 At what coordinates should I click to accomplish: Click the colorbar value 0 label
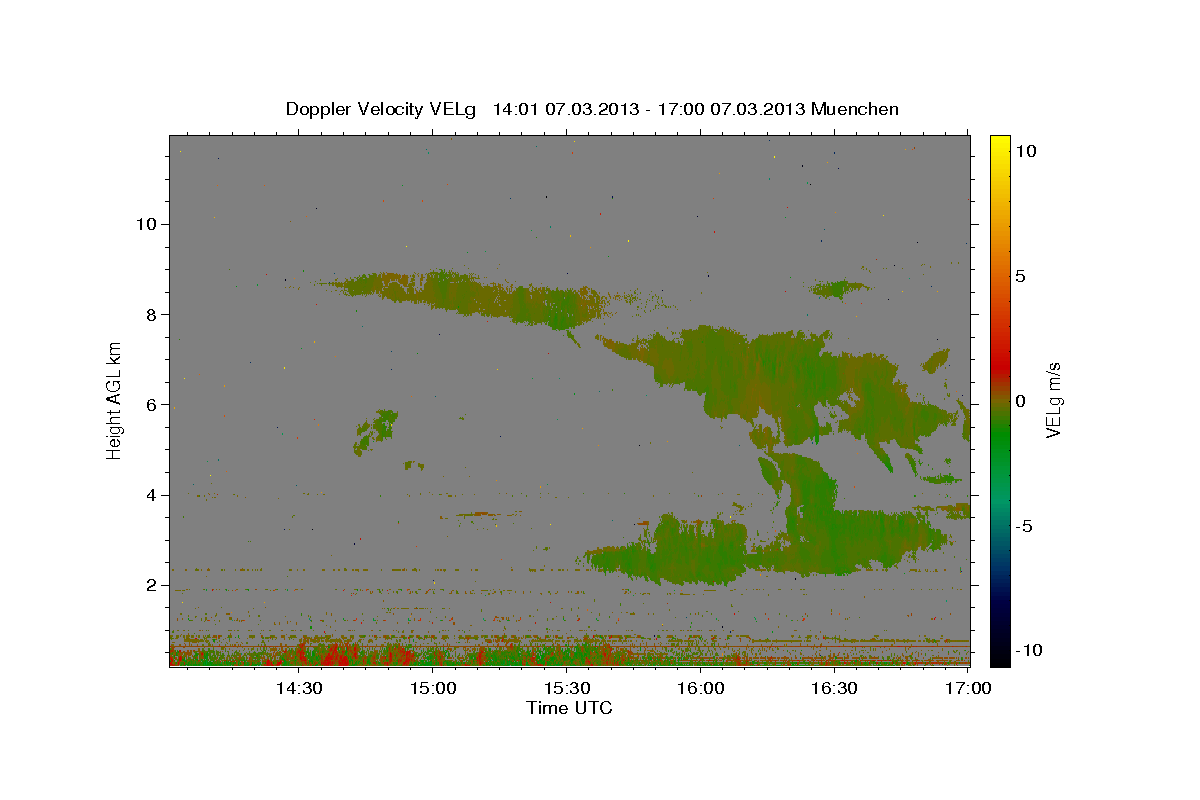point(1020,401)
